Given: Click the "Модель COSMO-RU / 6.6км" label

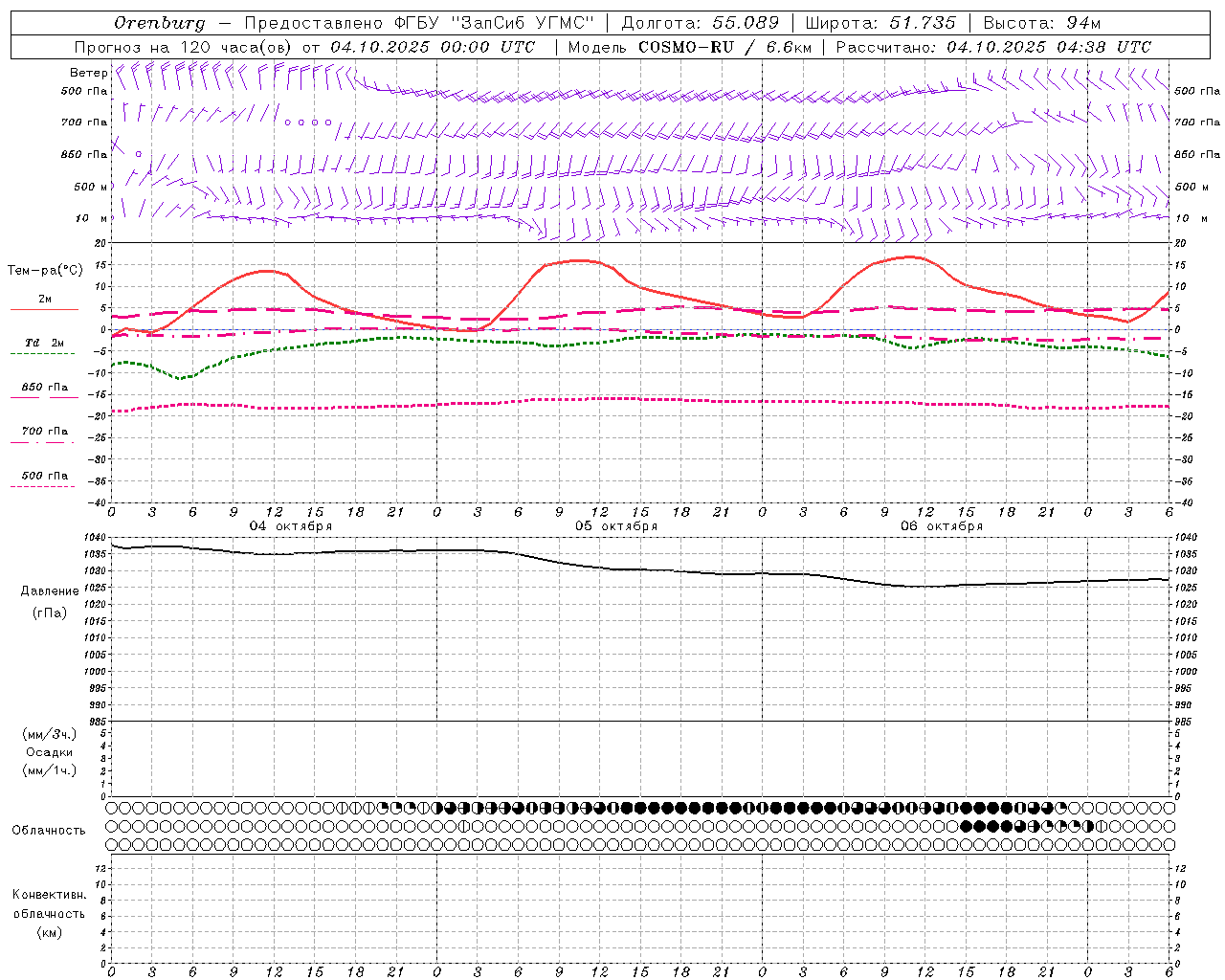Looking at the screenshot, I should 689,47.
